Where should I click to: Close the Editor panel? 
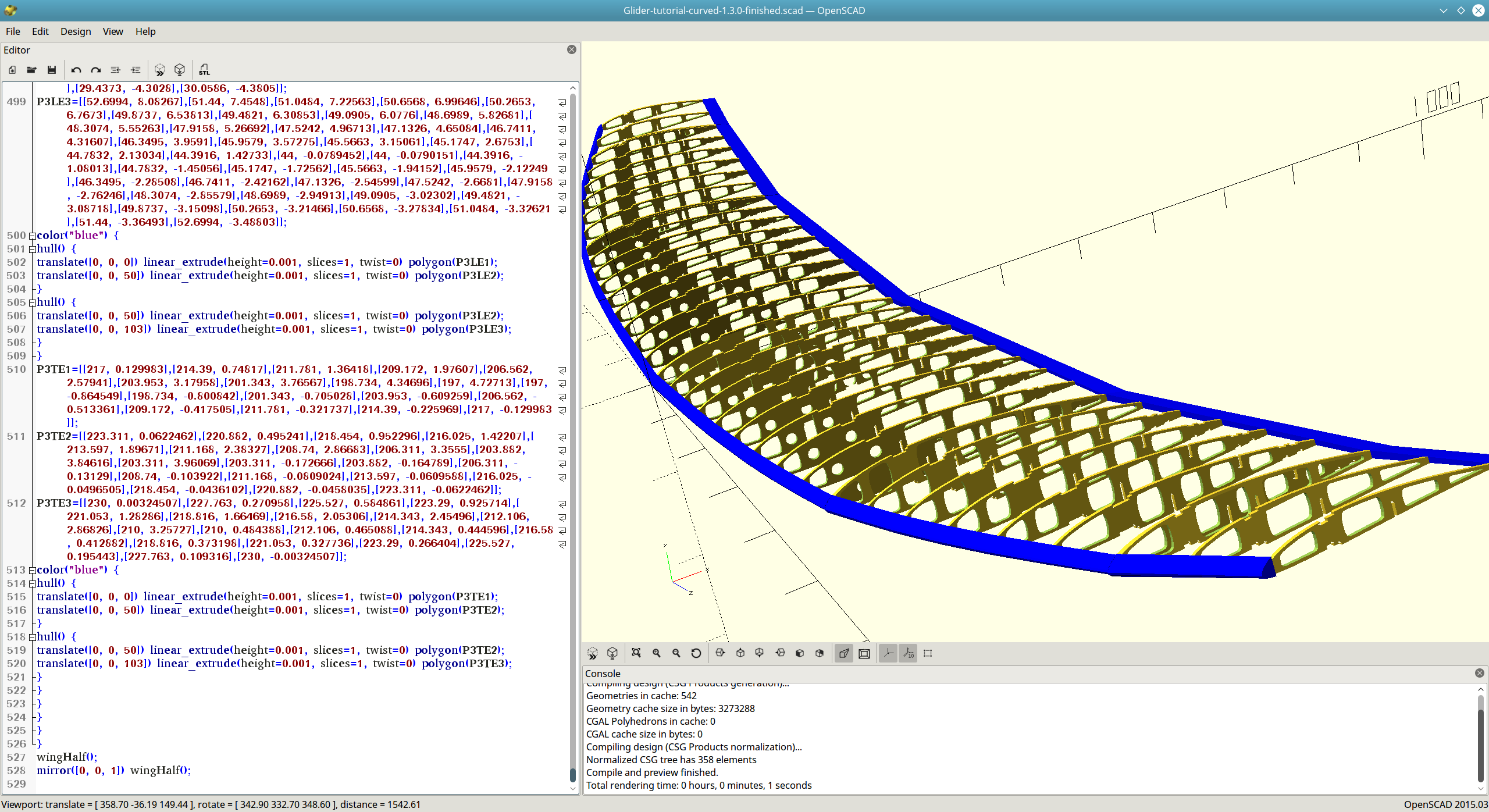point(571,49)
